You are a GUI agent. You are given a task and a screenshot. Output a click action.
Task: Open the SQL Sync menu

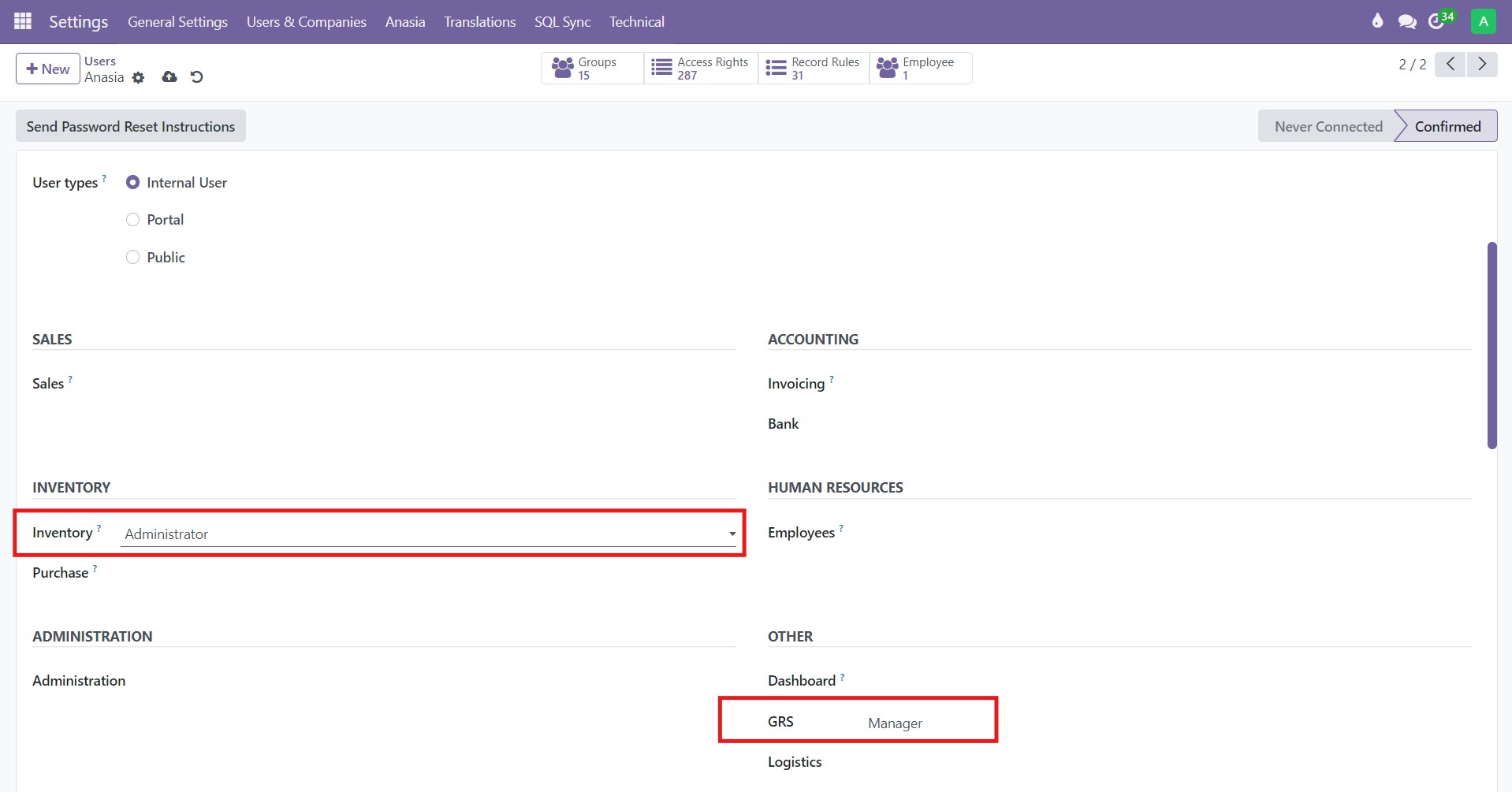point(561,21)
